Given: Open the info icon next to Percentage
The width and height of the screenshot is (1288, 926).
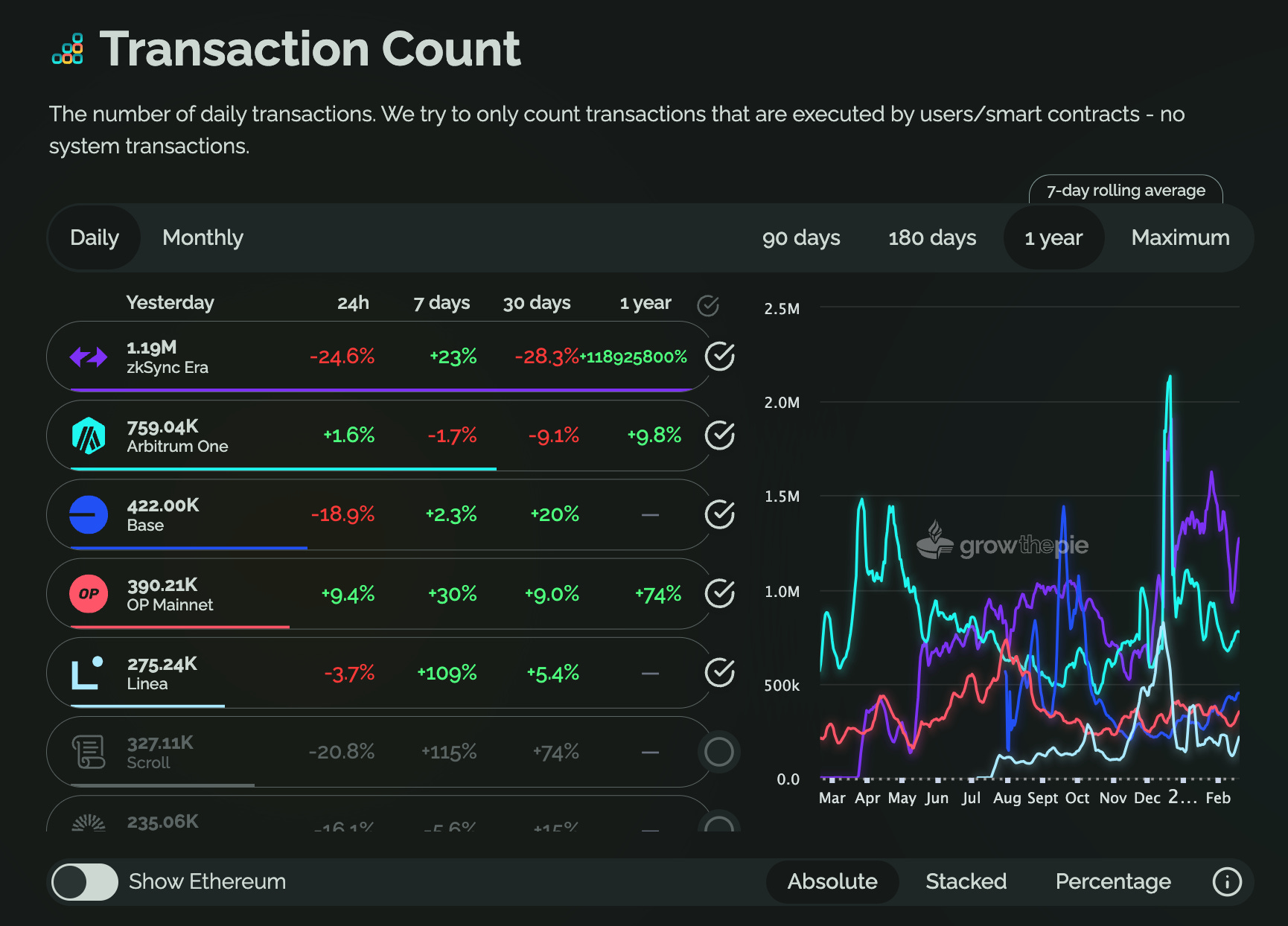Looking at the screenshot, I should (1227, 882).
